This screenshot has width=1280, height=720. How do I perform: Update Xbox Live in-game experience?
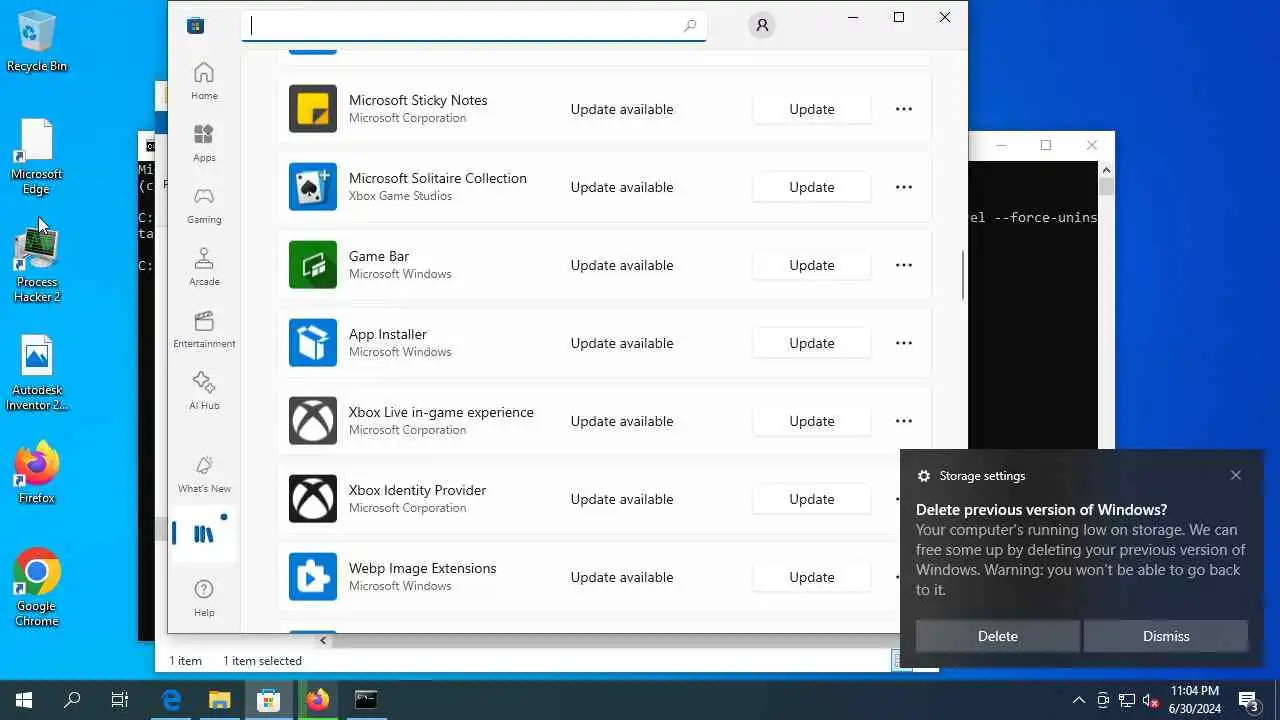[812, 421]
